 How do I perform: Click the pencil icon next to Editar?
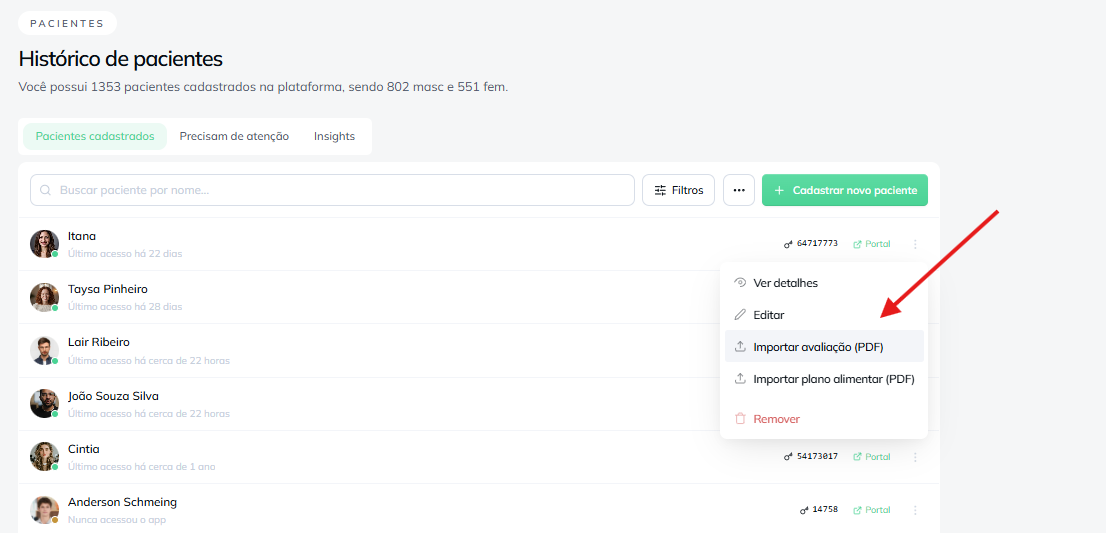[x=740, y=314]
